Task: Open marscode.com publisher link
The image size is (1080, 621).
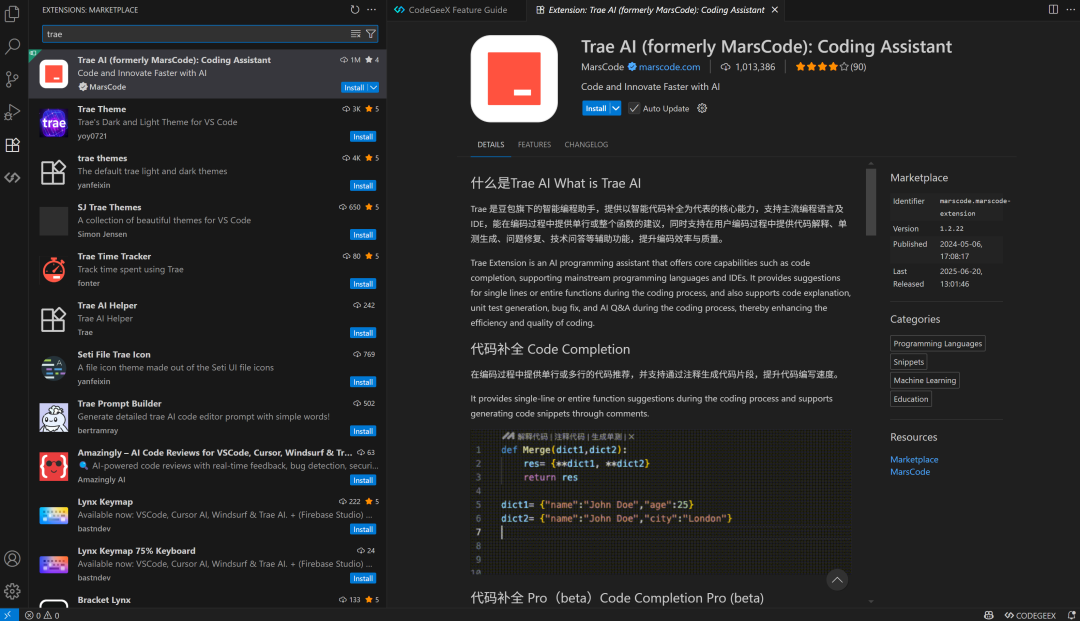Action: point(669,67)
